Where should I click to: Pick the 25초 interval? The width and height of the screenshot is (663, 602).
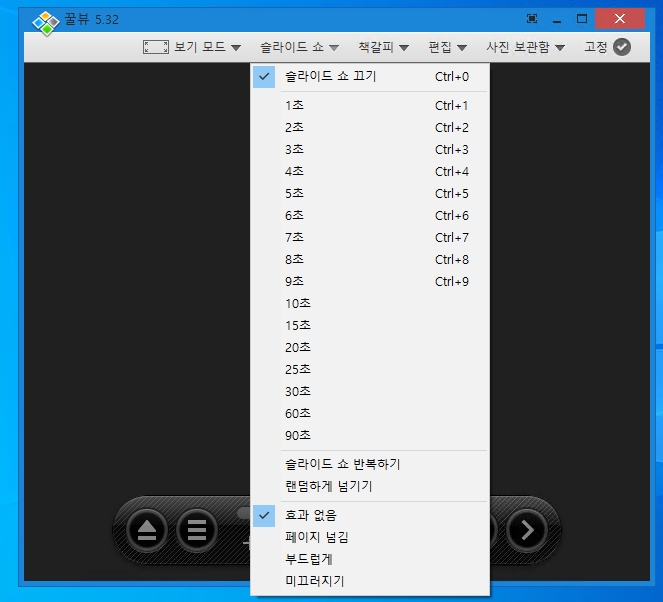(x=370, y=369)
